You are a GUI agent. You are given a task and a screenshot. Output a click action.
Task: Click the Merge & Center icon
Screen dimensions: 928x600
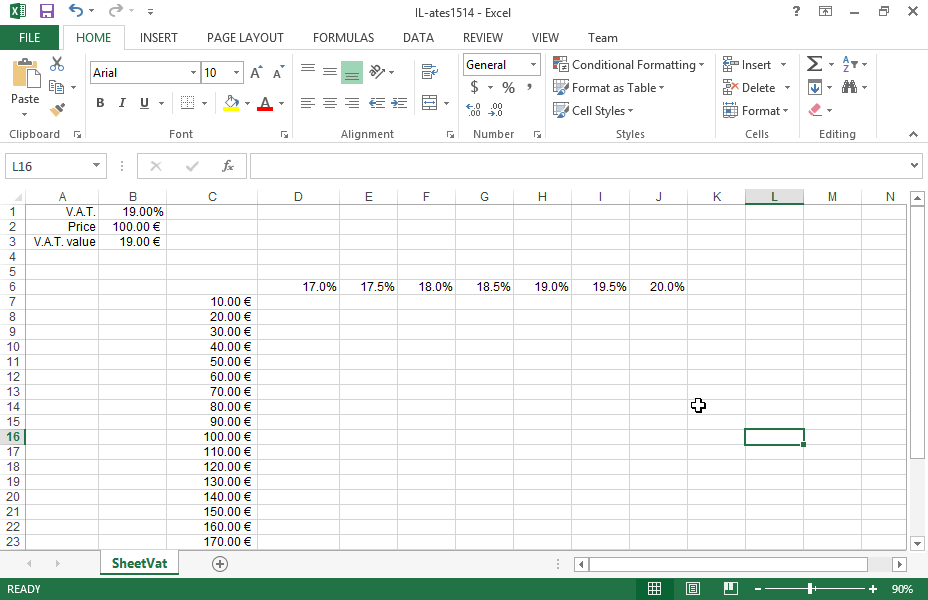click(429, 103)
